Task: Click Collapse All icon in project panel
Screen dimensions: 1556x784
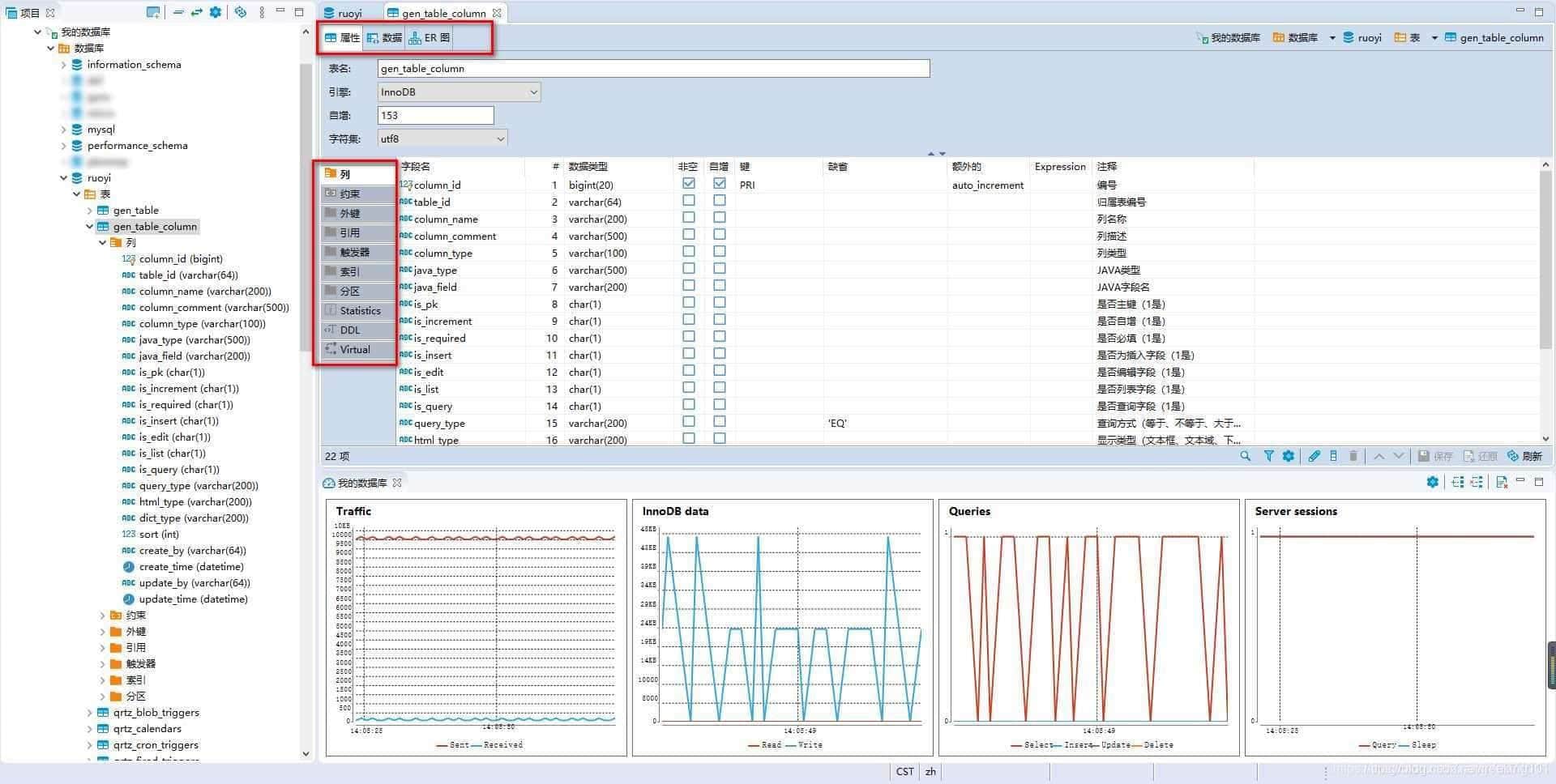Action: tap(177, 12)
